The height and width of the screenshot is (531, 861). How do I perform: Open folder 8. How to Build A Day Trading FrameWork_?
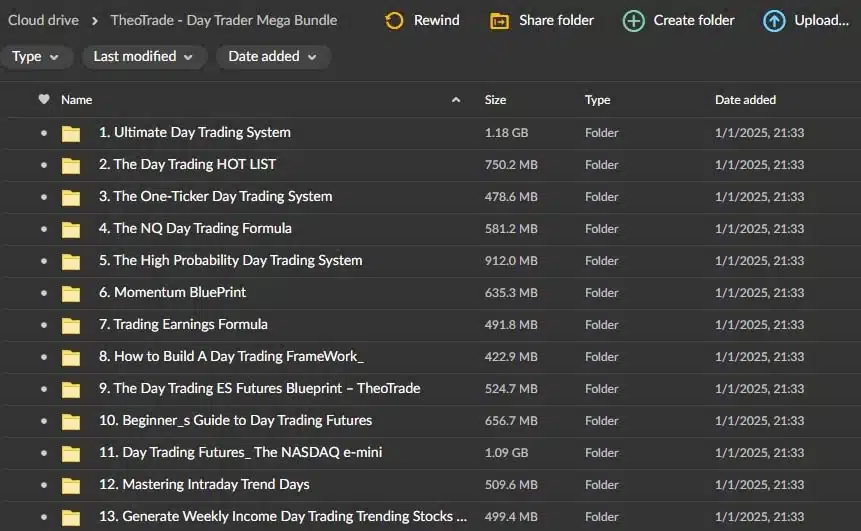point(231,356)
